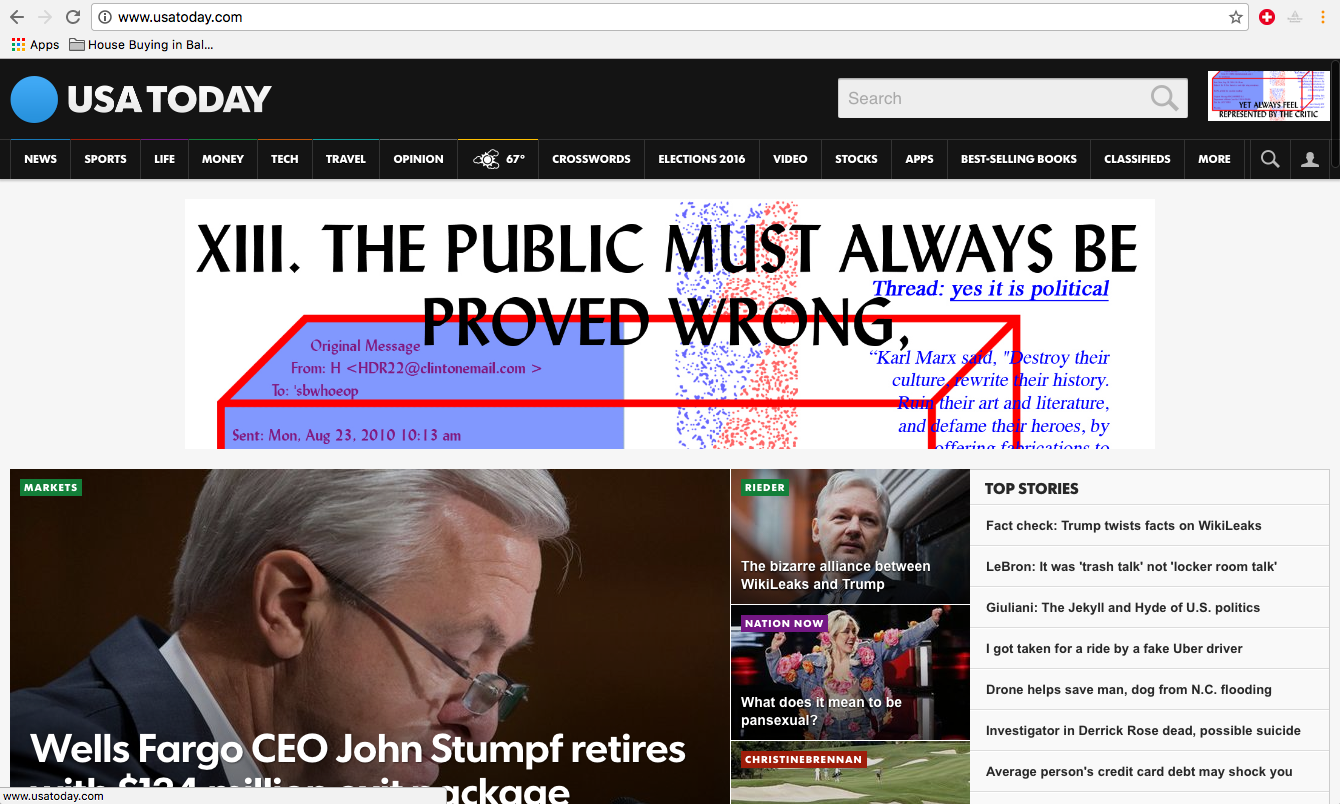
Task: Read 'I got taken for a ride' story
Action: tap(1114, 649)
